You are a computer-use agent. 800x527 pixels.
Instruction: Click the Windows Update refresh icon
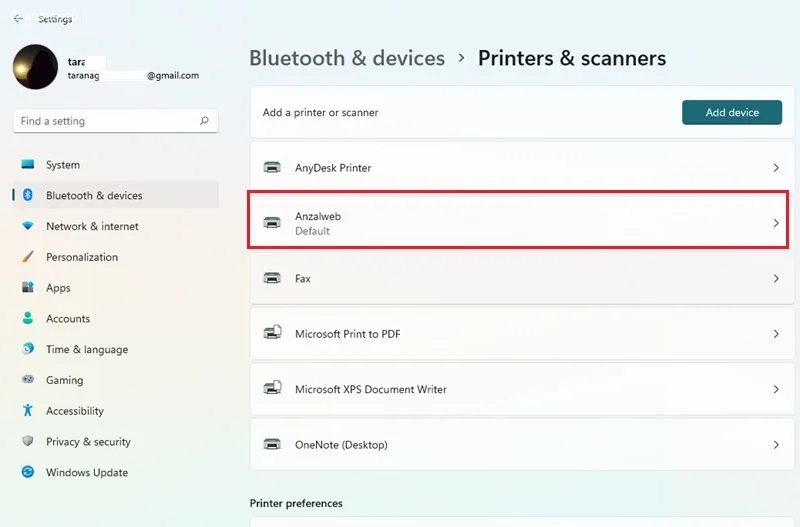[28, 472]
